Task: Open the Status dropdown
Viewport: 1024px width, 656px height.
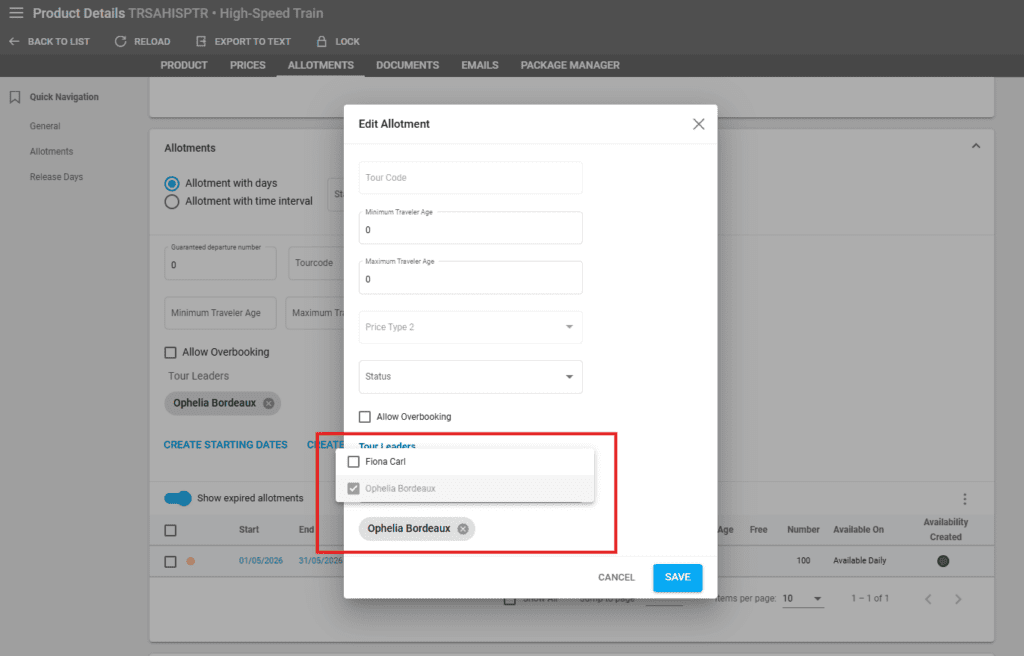Action: pyautogui.click(x=470, y=377)
